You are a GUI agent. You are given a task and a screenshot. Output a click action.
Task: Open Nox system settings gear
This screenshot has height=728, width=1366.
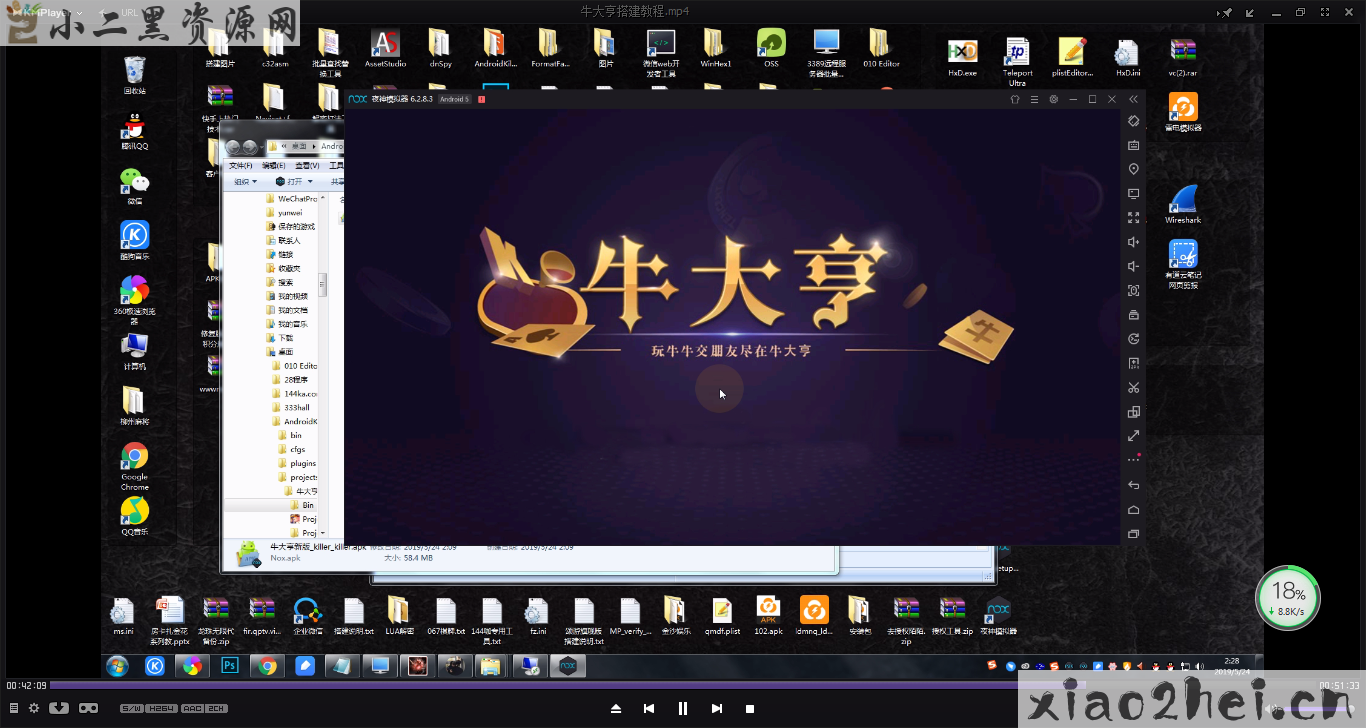tap(1053, 99)
